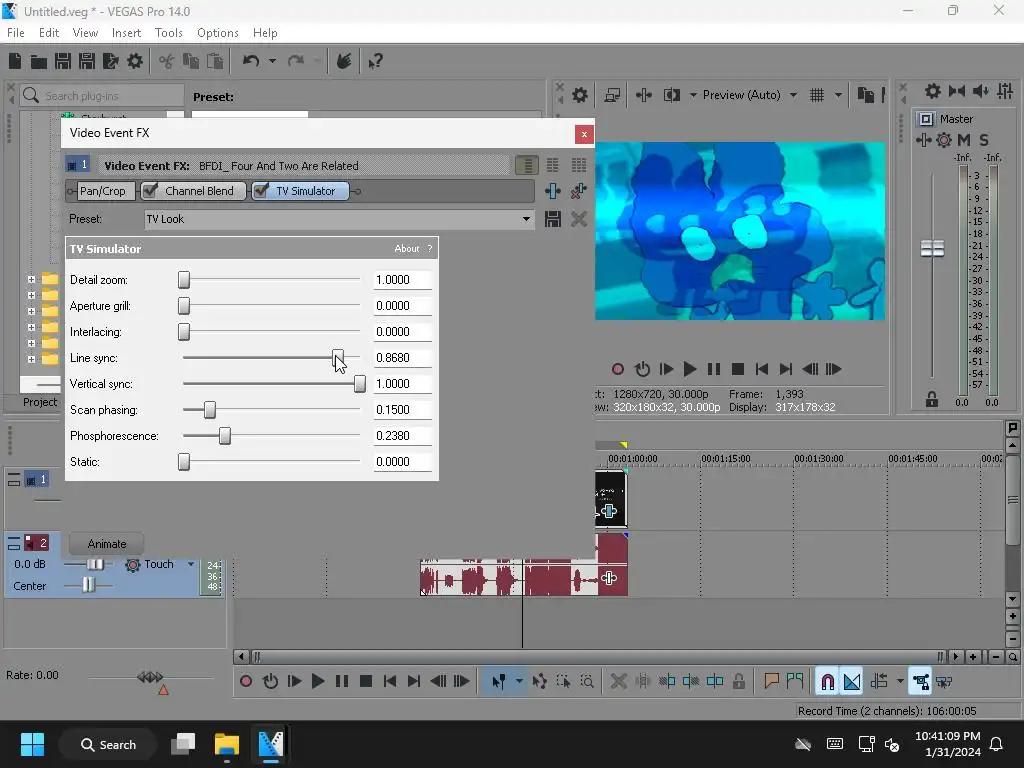Open the Preview (Auto) quality dropdown
The width and height of the screenshot is (1024, 768).
coord(793,95)
